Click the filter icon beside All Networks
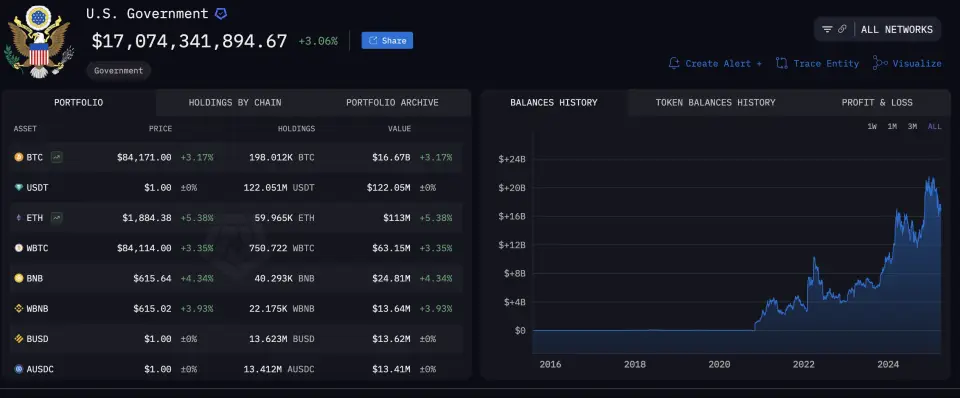 click(827, 29)
